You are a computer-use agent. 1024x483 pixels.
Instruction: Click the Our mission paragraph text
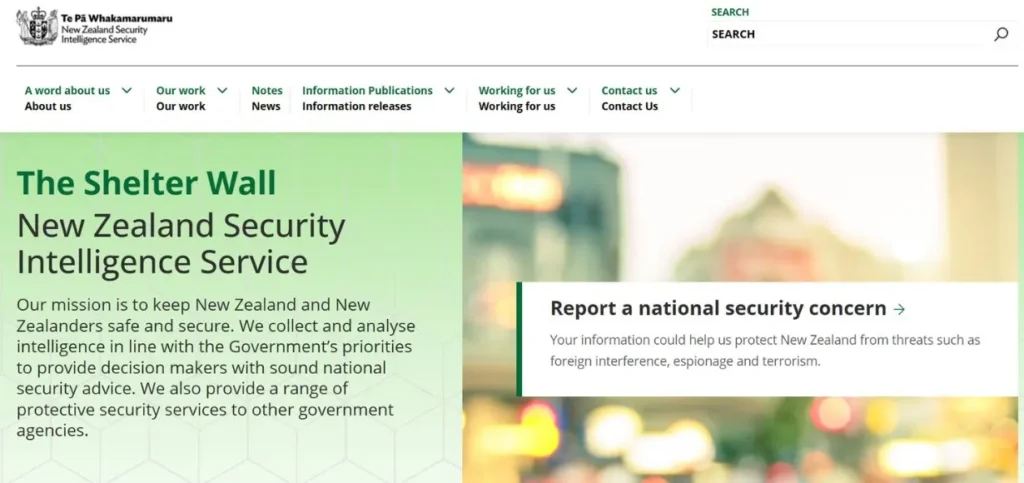[x=216, y=367]
